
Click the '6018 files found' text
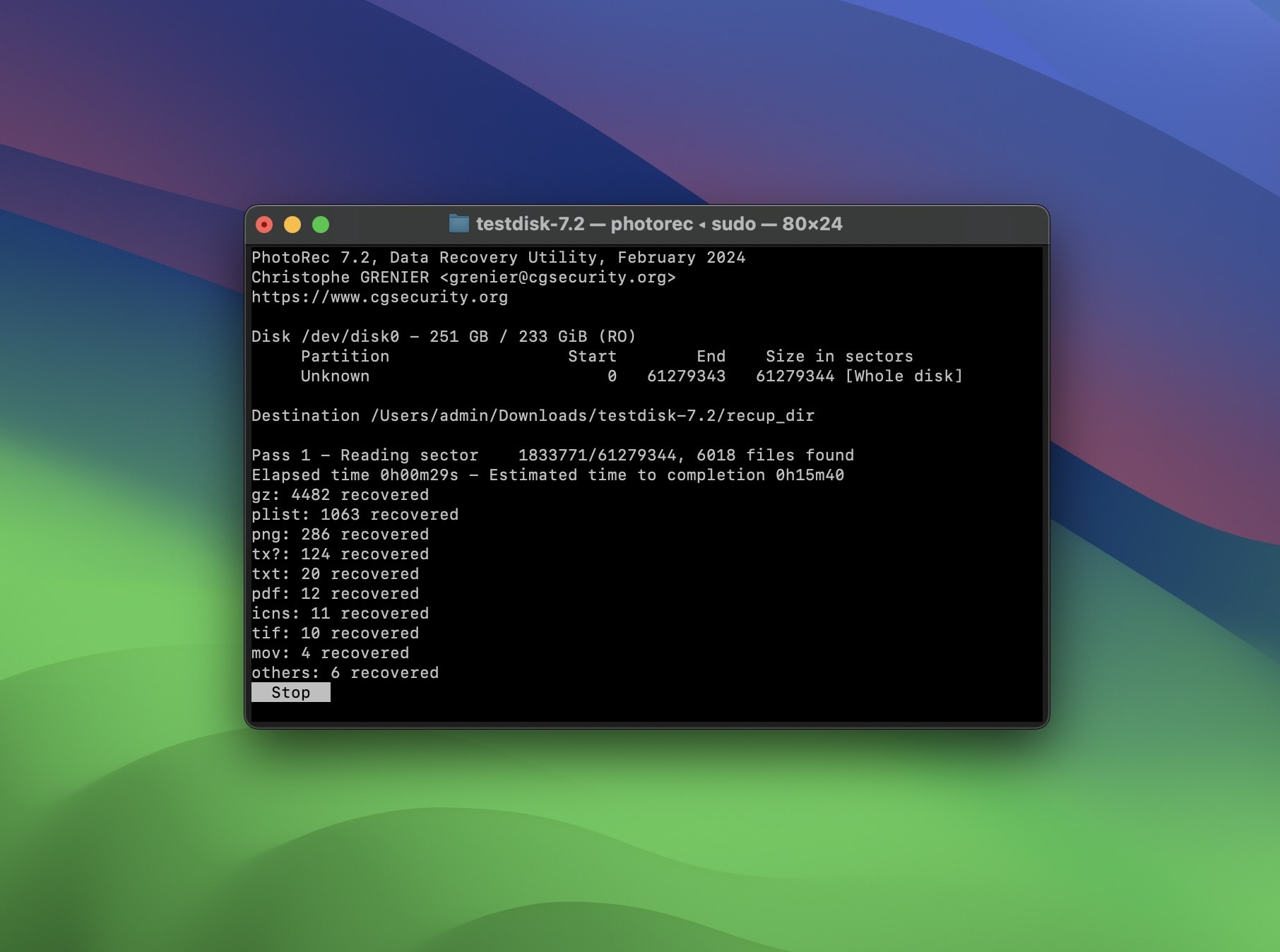click(x=775, y=456)
